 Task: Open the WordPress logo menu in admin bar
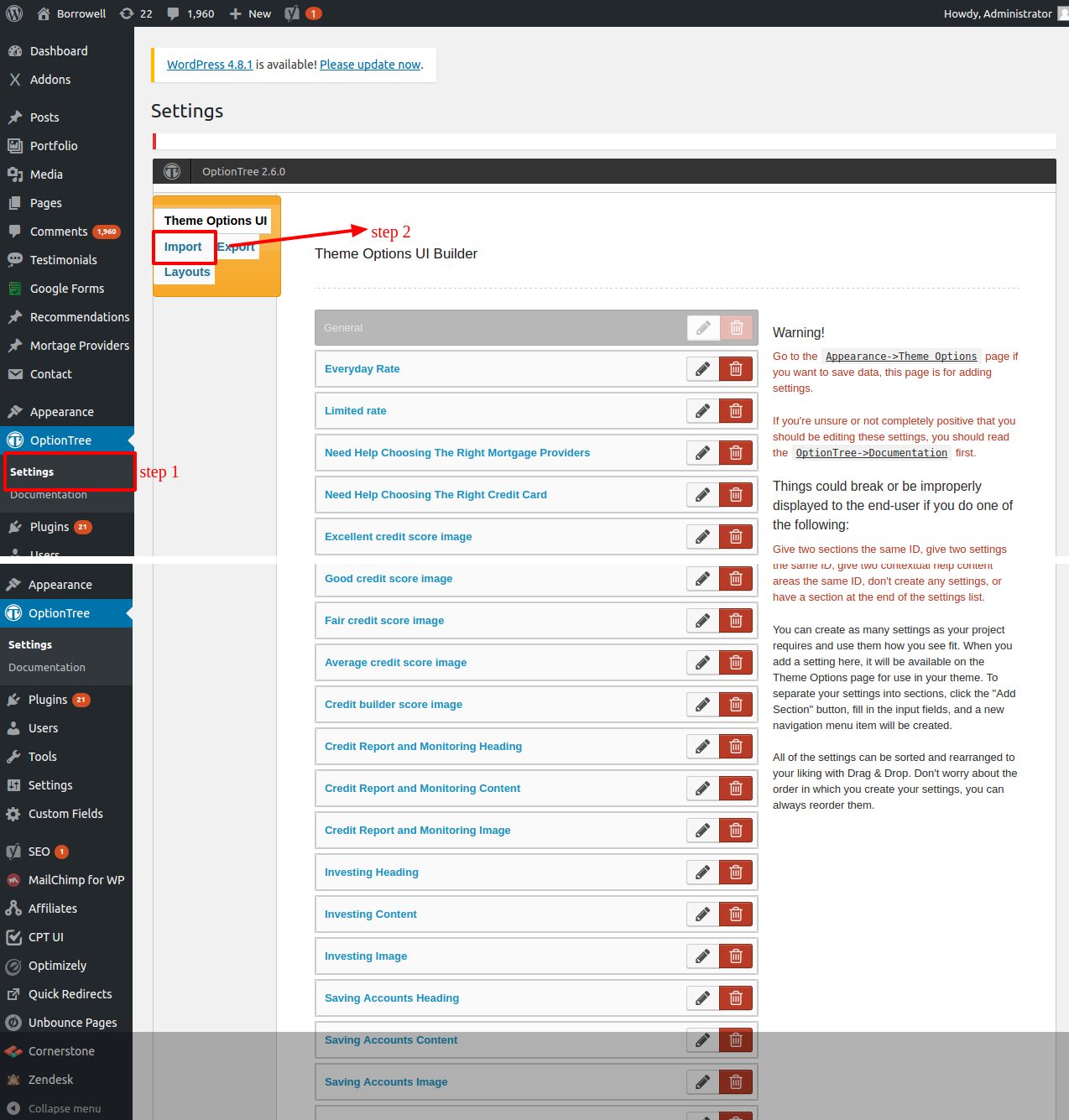coord(14,13)
